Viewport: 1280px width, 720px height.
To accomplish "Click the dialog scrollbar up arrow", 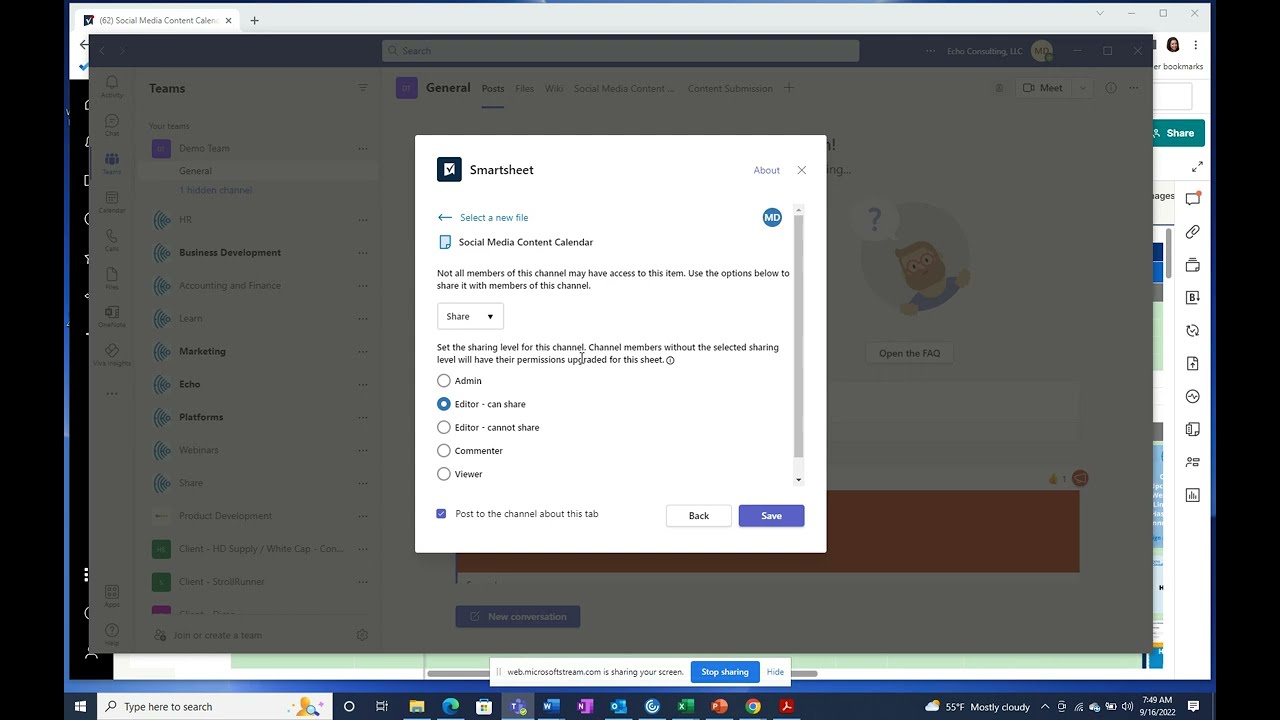I will point(798,210).
